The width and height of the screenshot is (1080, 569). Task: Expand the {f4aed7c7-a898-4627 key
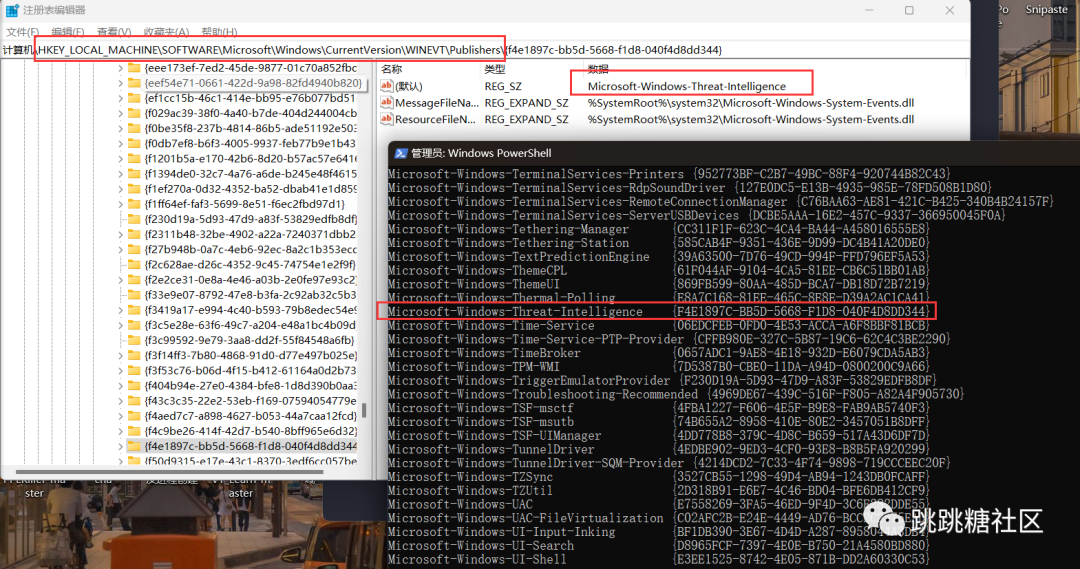(120, 416)
